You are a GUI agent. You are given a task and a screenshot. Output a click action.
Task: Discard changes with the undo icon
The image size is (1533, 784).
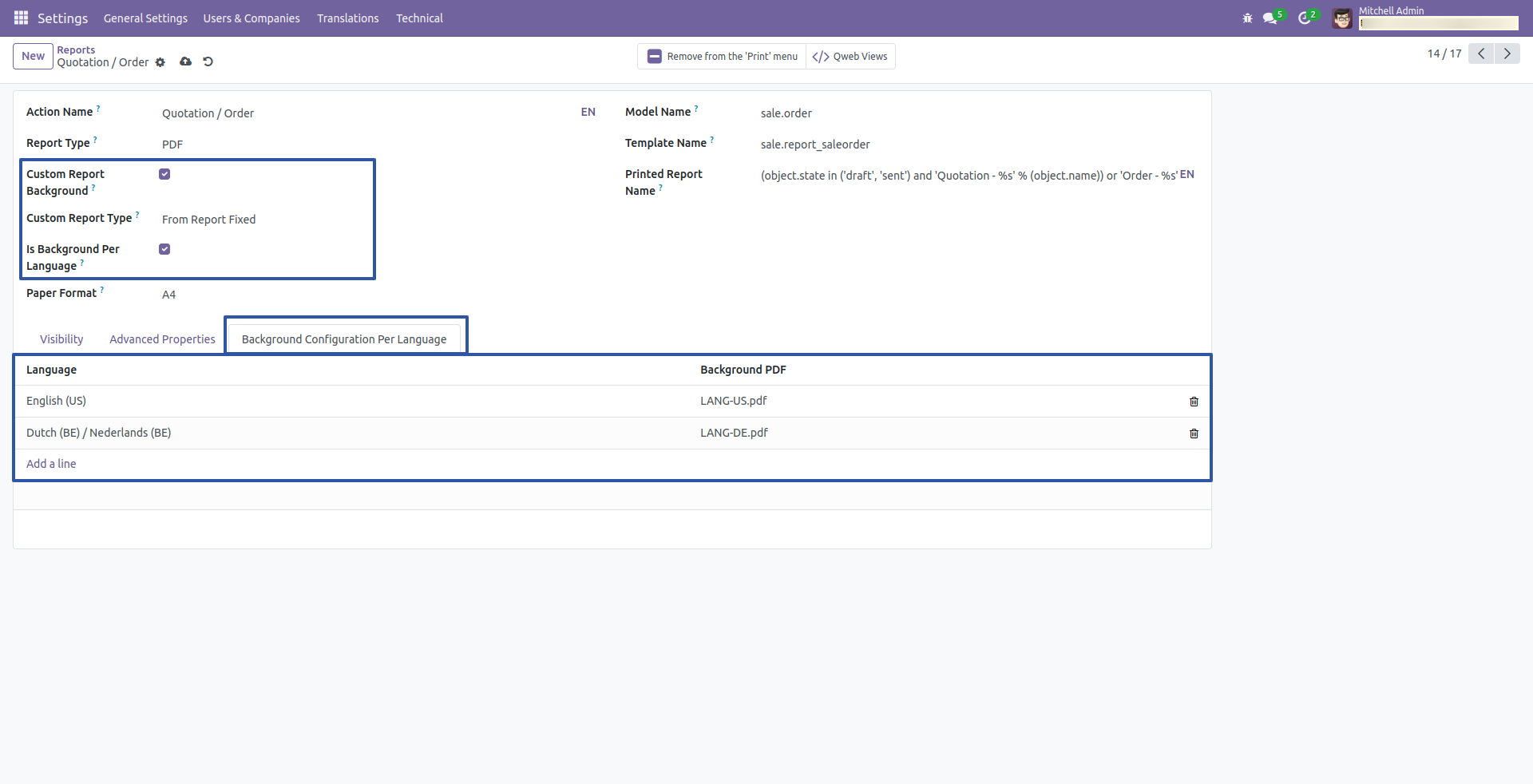(208, 62)
